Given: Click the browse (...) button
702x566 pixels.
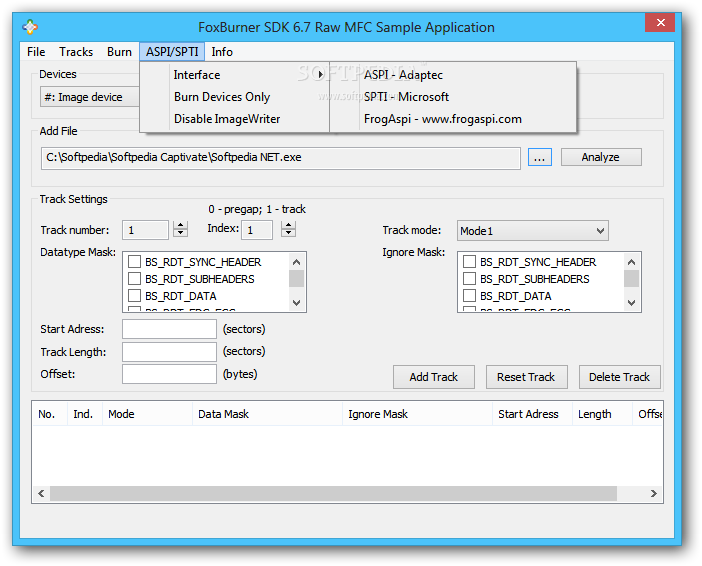Looking at the screenshot, I should coord(539,158).
